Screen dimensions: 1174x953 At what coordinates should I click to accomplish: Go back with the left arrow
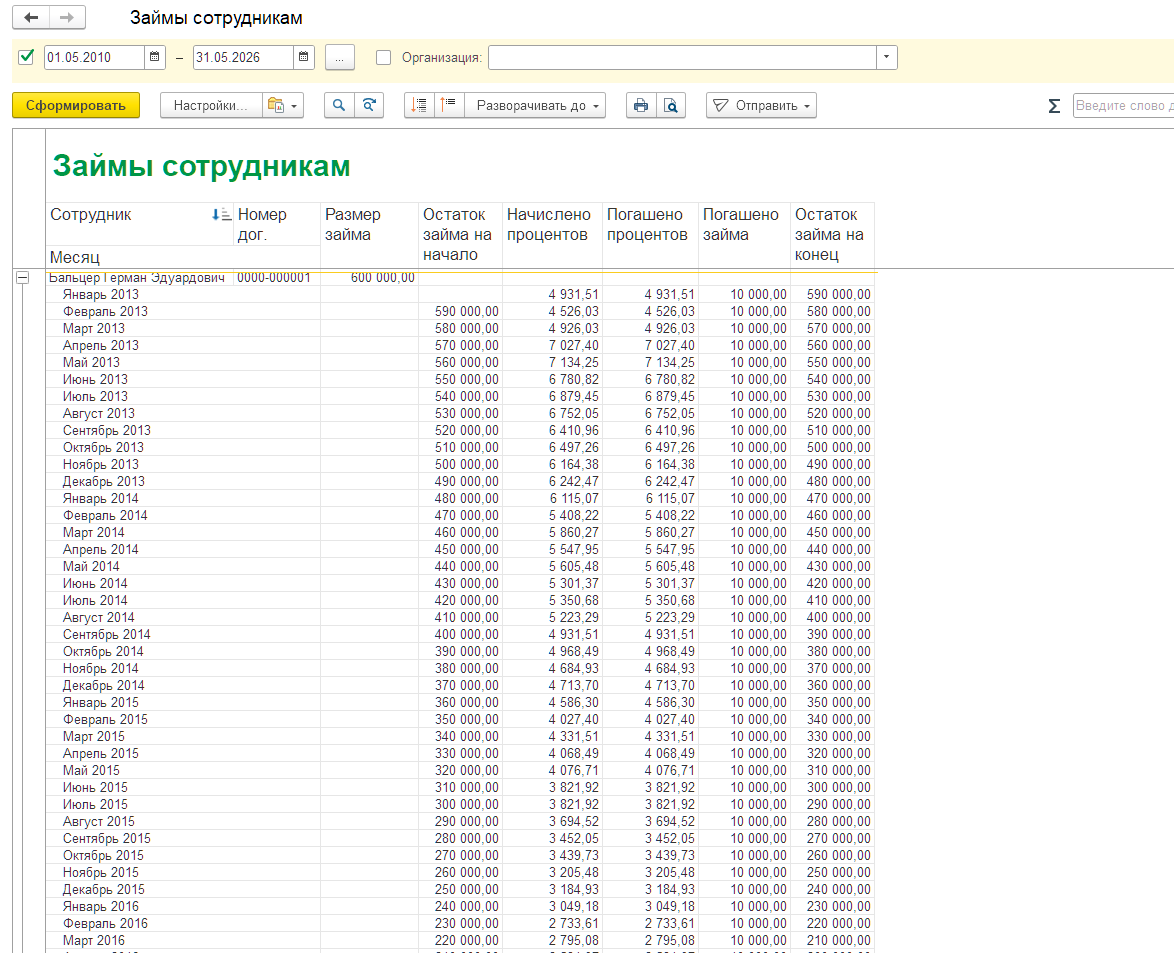(31, 17)
